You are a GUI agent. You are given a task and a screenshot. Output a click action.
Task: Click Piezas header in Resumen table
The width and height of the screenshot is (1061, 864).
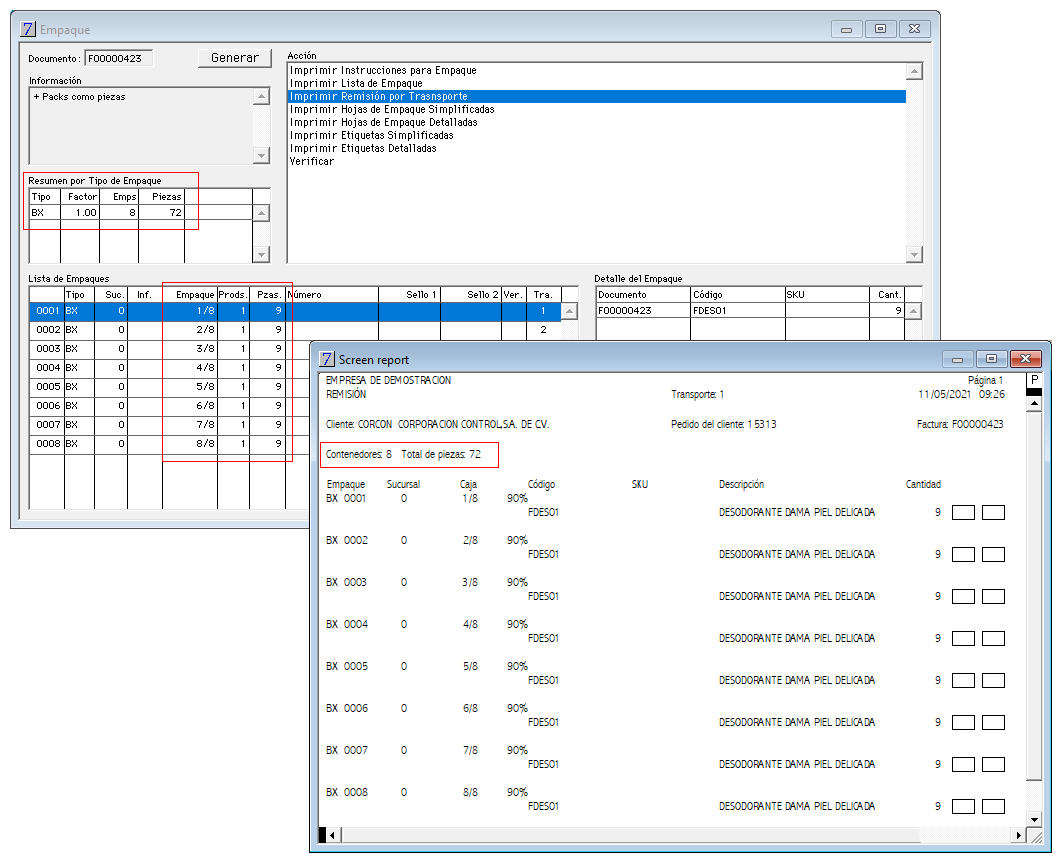pyautogui.click(x=162, y=197)
